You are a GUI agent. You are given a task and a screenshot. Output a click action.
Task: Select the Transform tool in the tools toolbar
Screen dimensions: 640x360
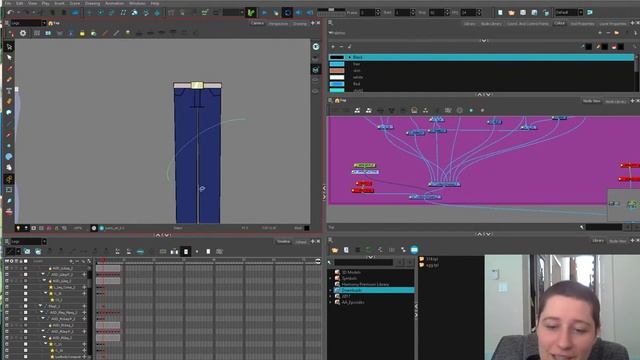(9, 47)
